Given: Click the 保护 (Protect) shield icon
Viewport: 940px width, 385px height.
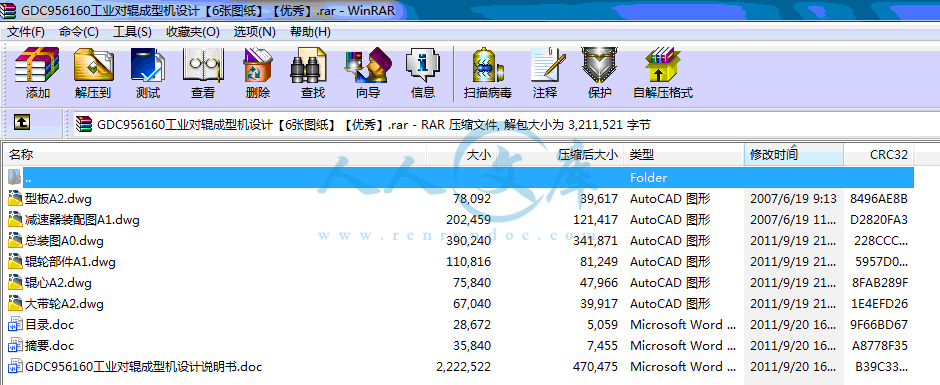Looking at the screenshot, I should coord(599,65).
